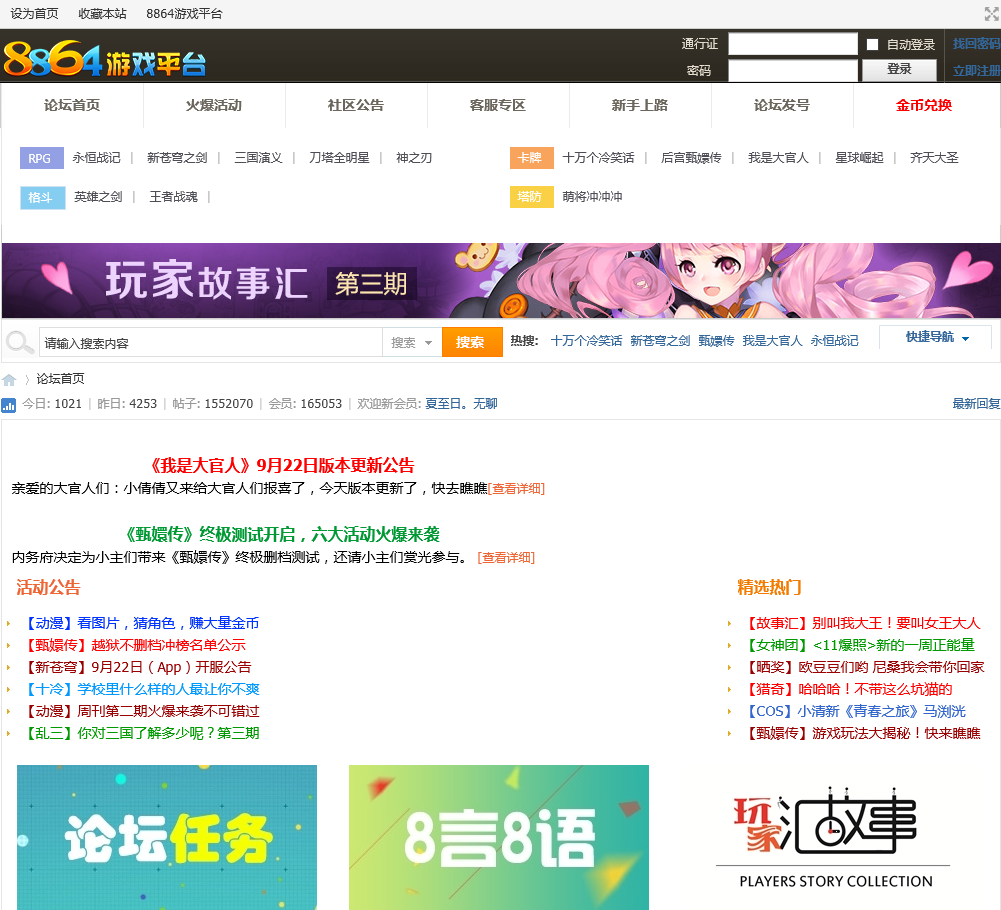This screenshot has height=910, width=1001.
Task: Open the 后宫甄嬛传 game link
Action: (x=691, y=158)
